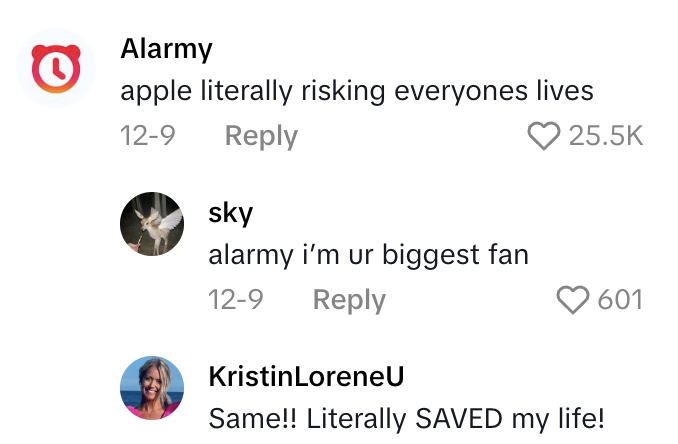Viewport: 678px width, 444px height.
Task: Visit the KristinLoreneU username link
Action: tap(304, 376)
